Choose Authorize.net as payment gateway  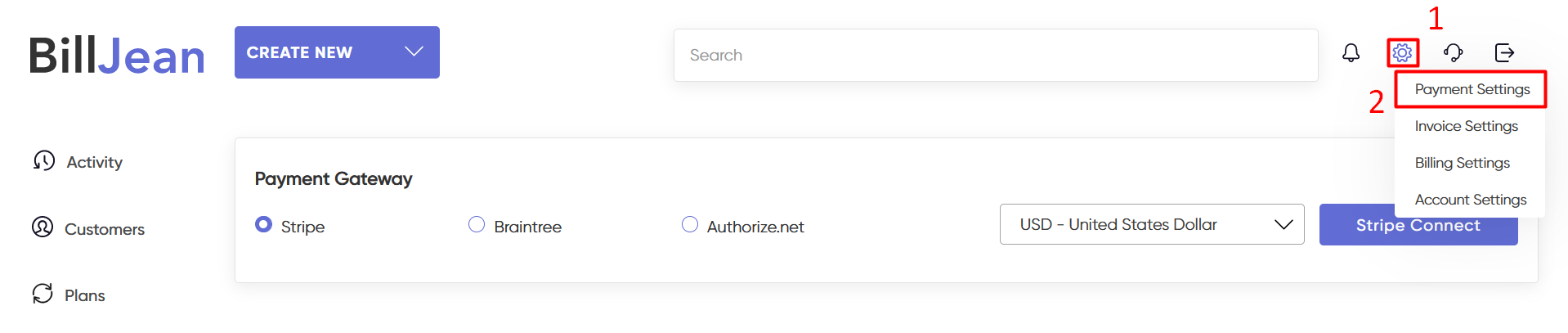tap(690, 224)
